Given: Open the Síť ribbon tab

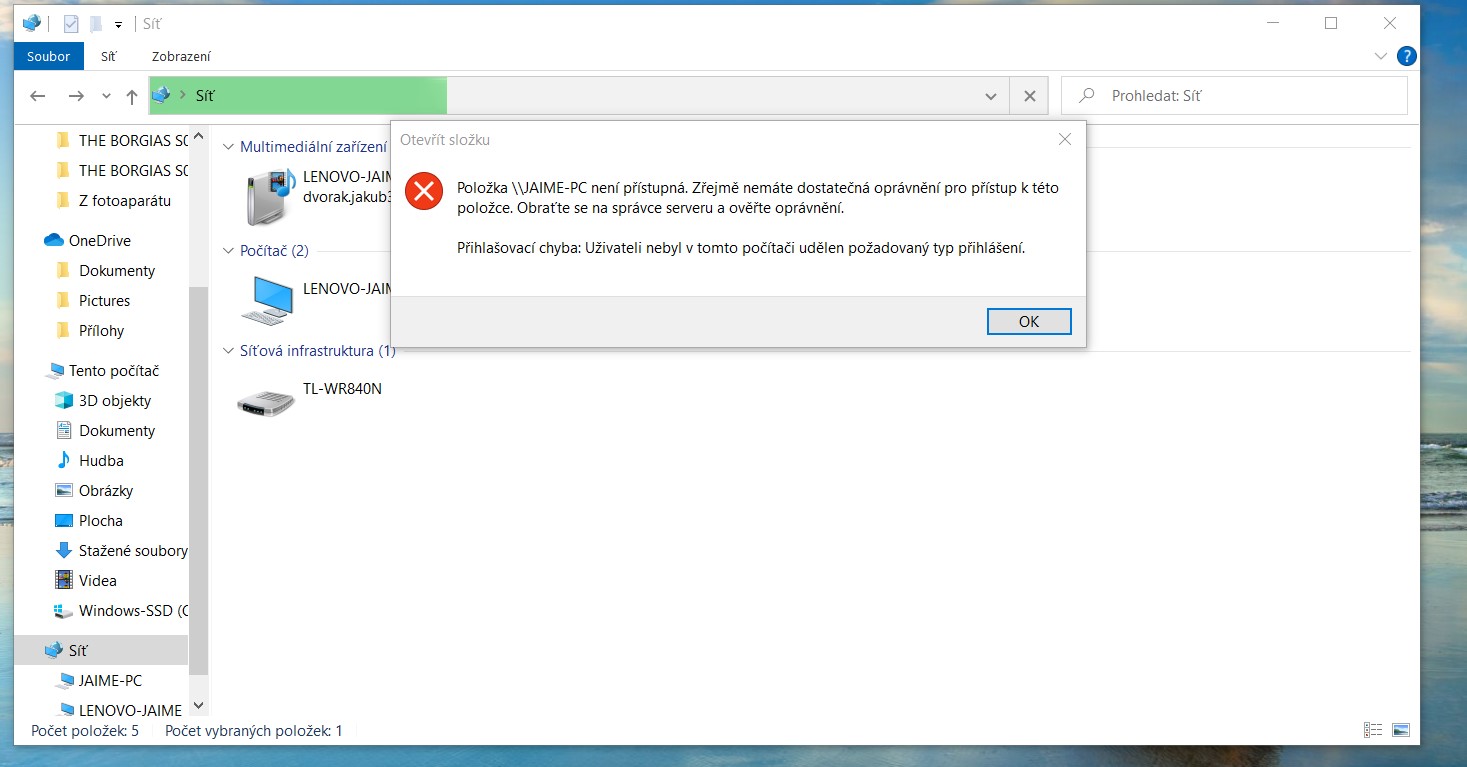Looking at the screenshot, I should pyautogui.click(x=108, y=57).
